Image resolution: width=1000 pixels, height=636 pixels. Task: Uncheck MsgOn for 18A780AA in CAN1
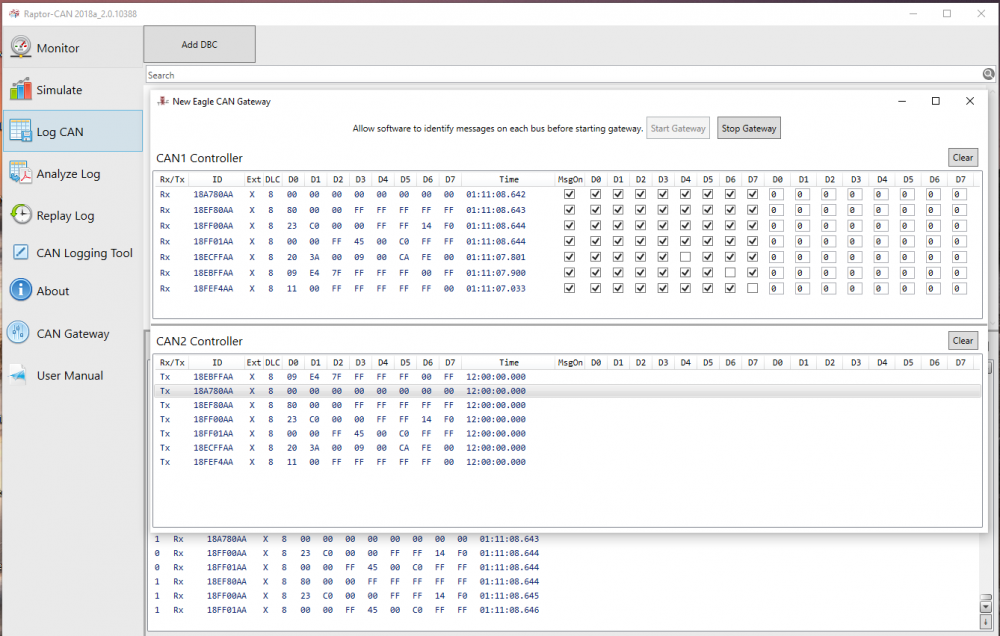click(x=570, y=195)
